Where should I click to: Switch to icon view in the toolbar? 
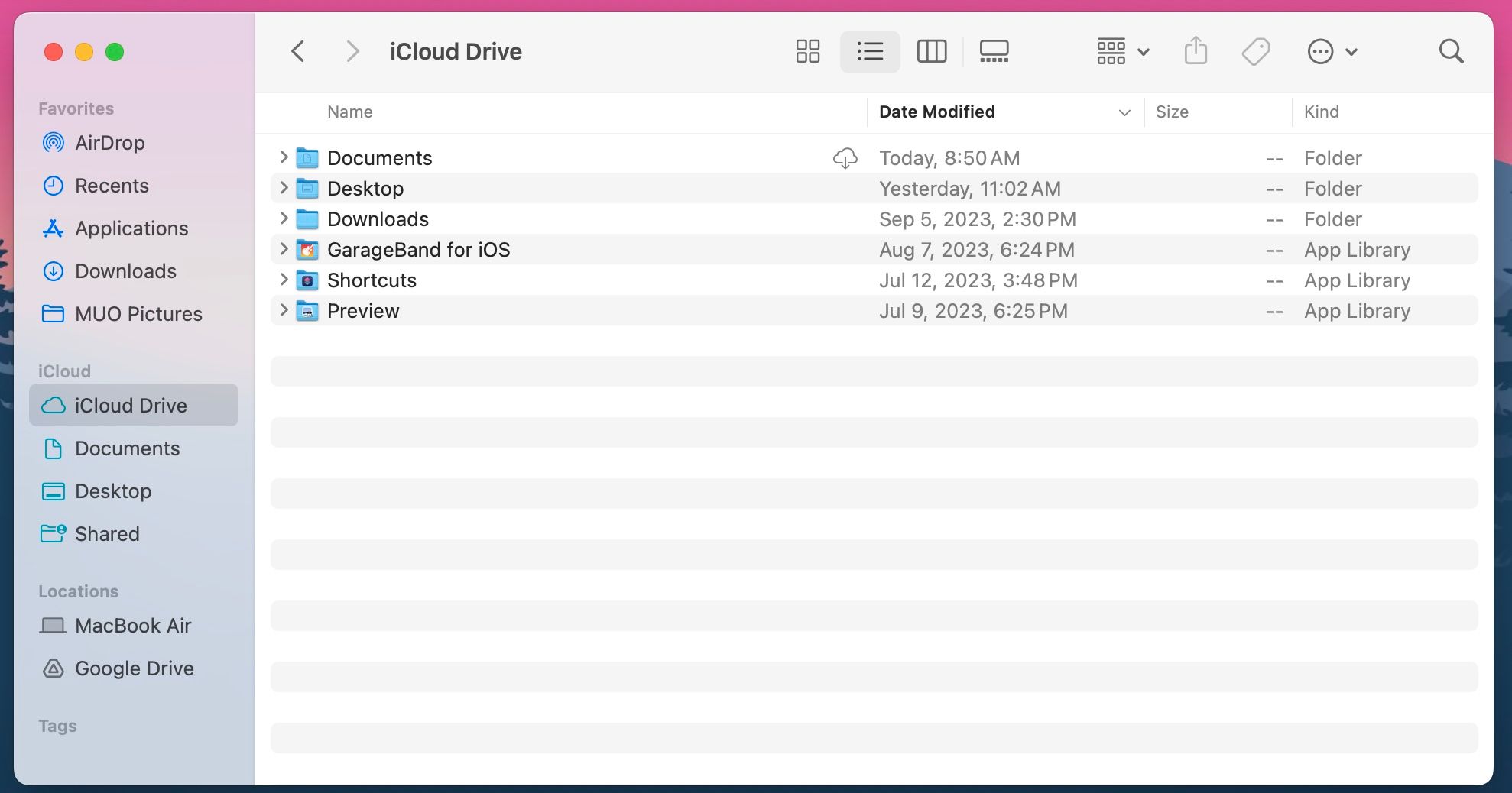(808, 51)
